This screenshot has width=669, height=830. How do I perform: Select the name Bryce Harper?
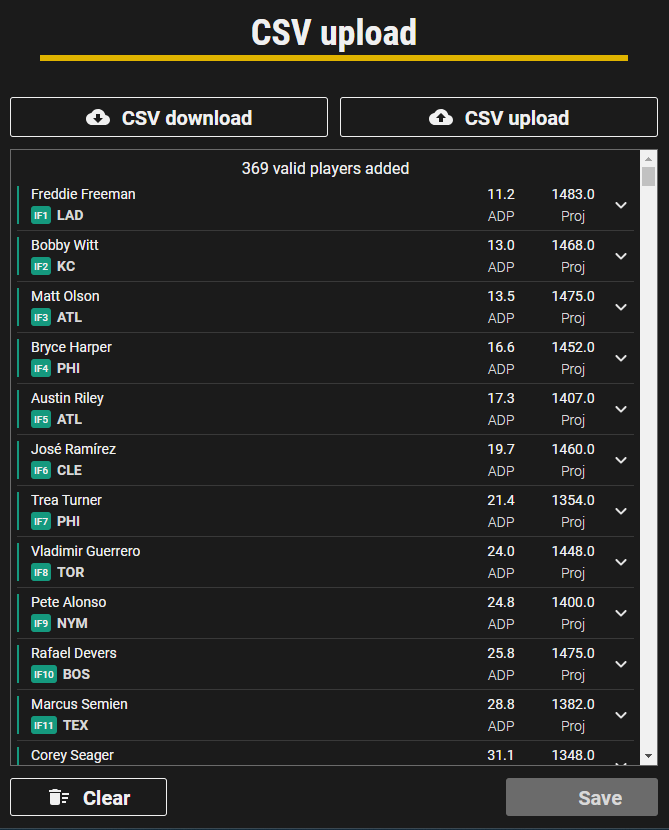pos(71,347)
